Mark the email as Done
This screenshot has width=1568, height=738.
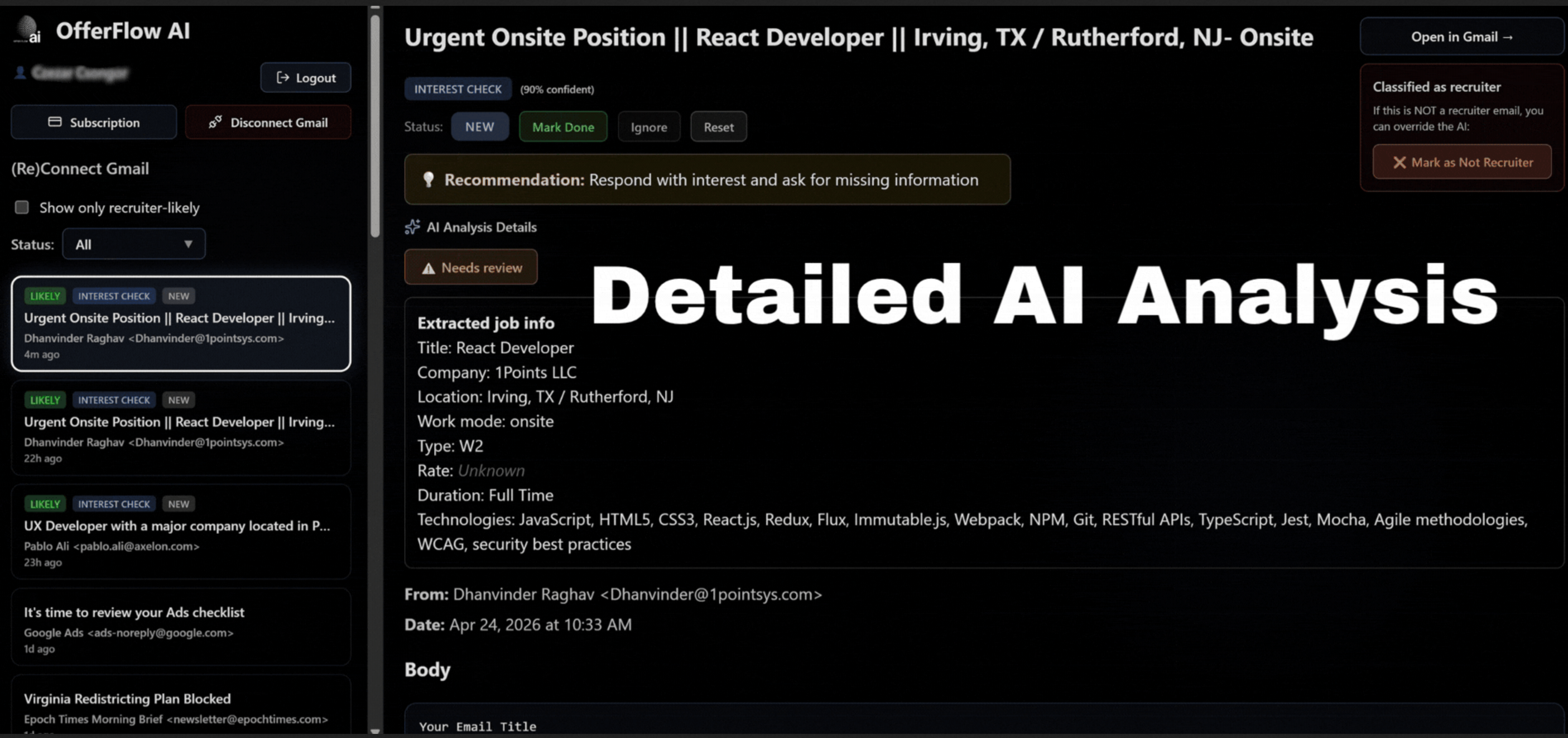click(563, 127)
